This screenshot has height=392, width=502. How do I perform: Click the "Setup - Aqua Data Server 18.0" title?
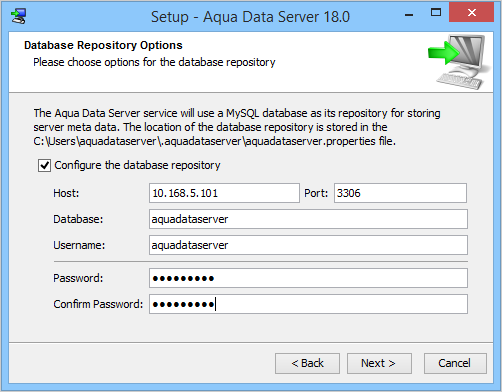(x=250, y=17)
